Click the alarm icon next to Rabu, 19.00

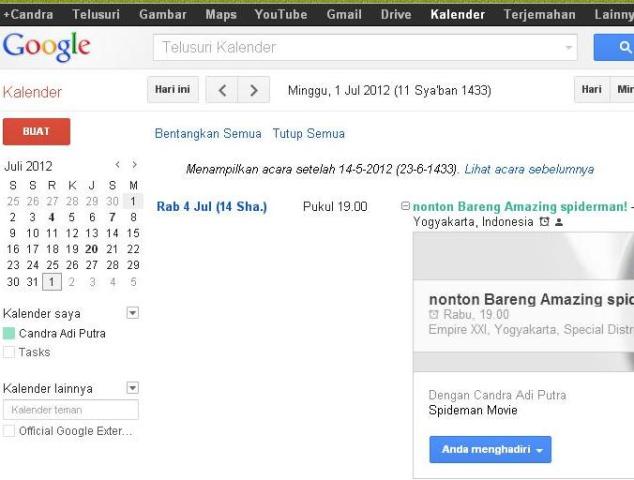coord(433,314)
